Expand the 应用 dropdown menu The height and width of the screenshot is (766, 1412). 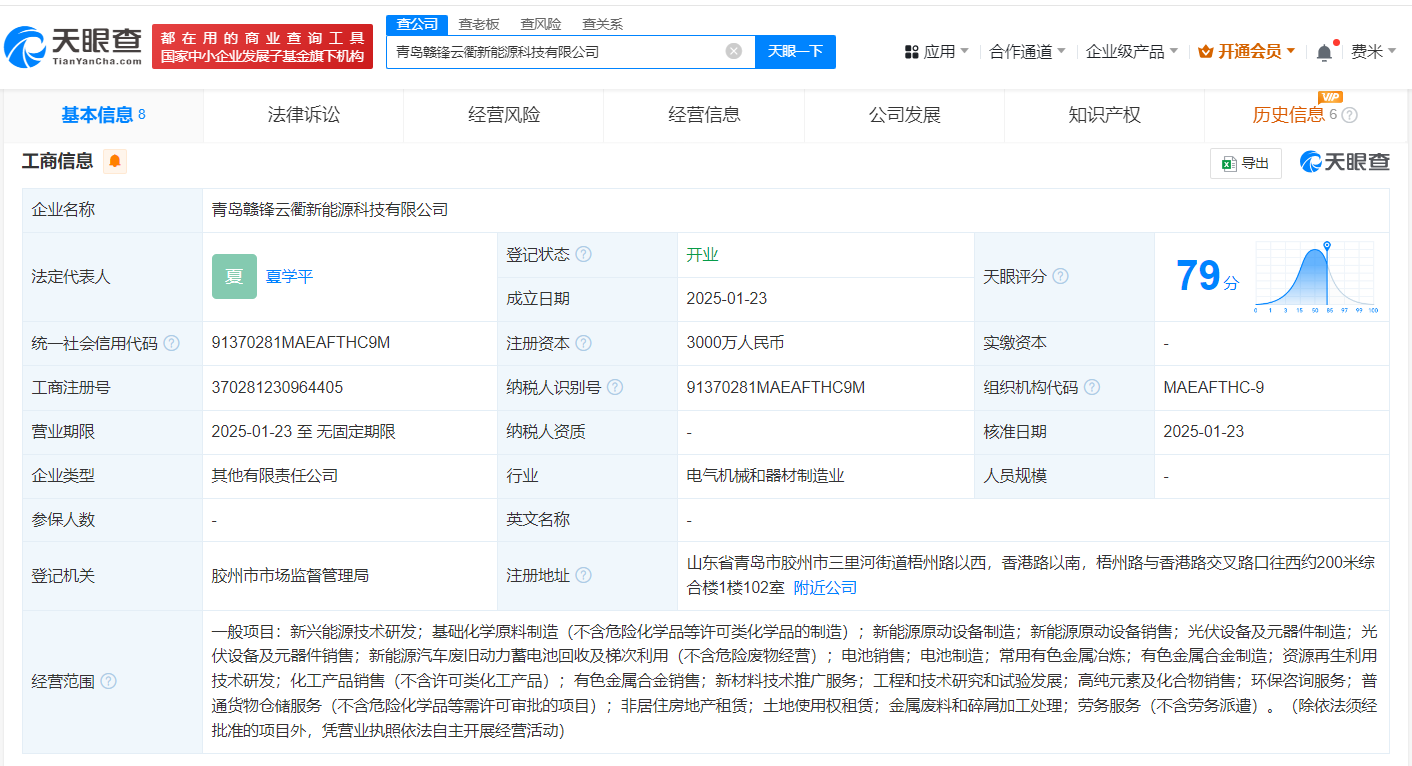point(936,52)
